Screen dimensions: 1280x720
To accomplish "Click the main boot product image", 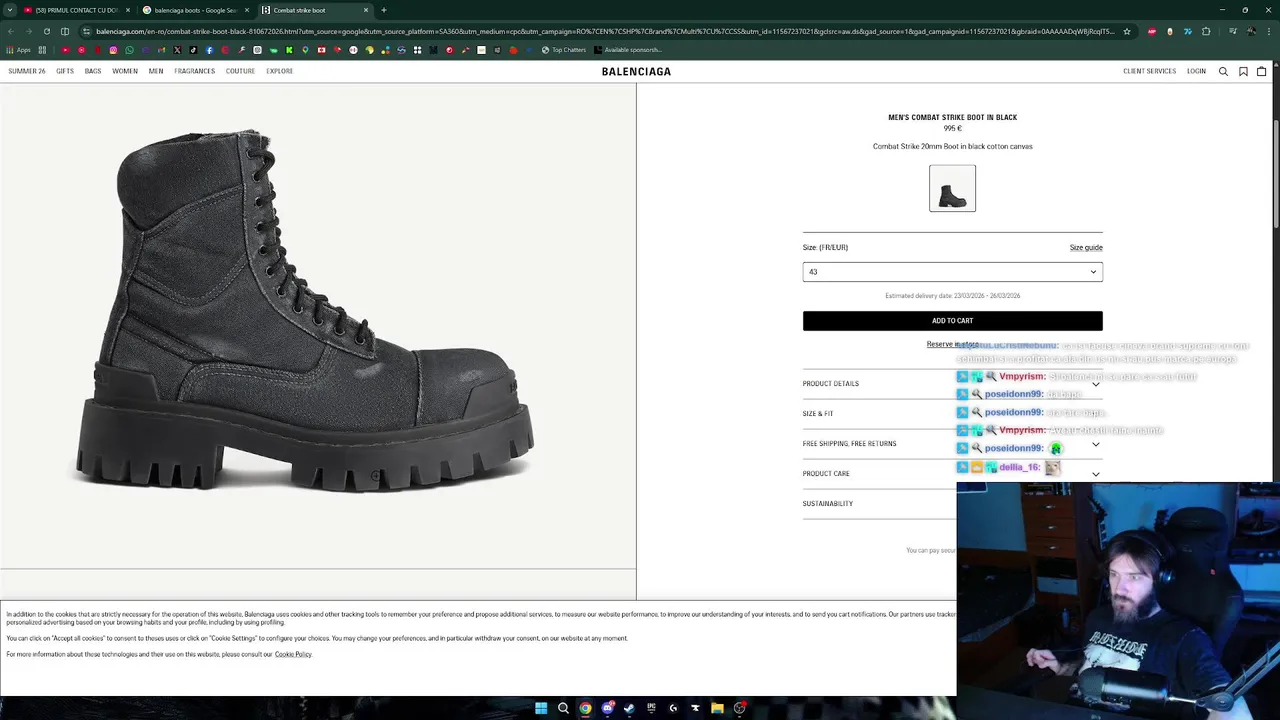I will tap(318, 326).
